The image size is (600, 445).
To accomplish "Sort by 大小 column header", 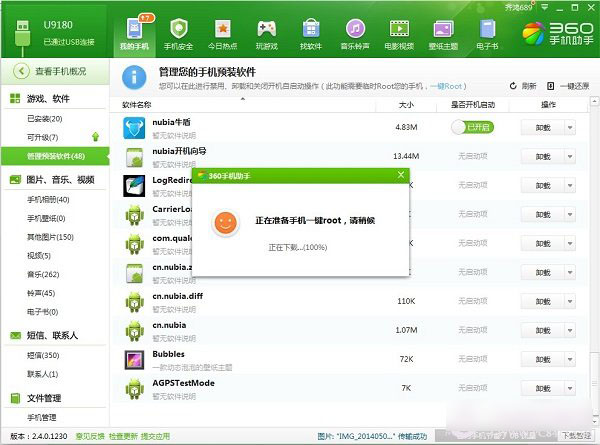I will pos(406,104).
